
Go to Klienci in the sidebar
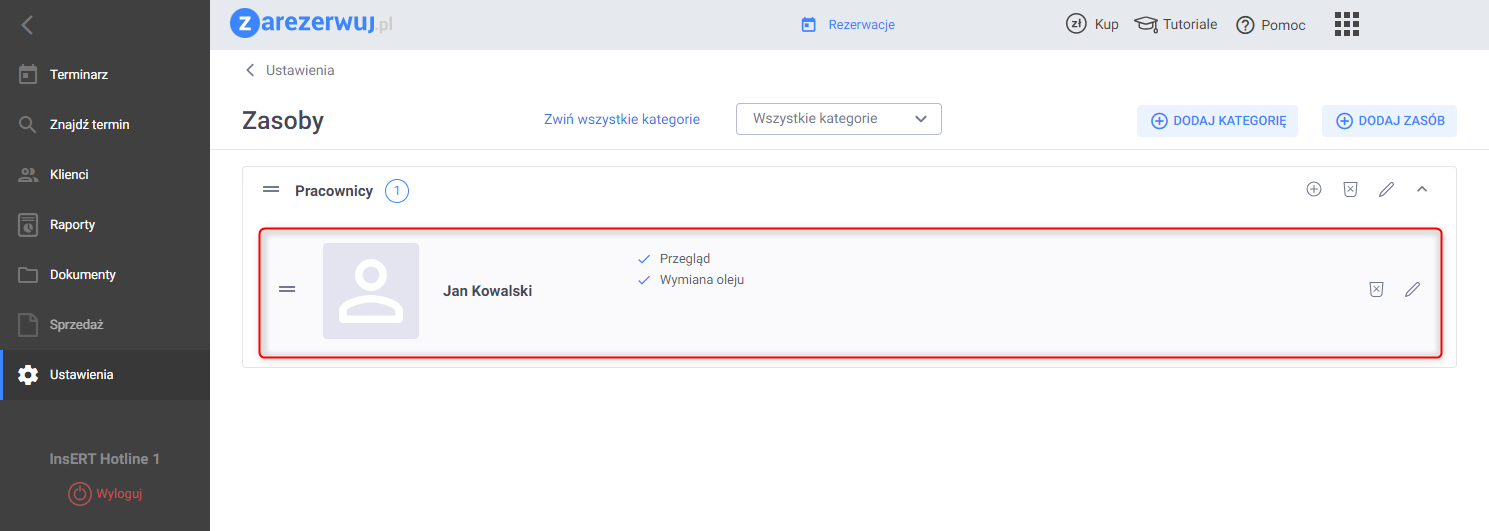[x=69, y=175]
